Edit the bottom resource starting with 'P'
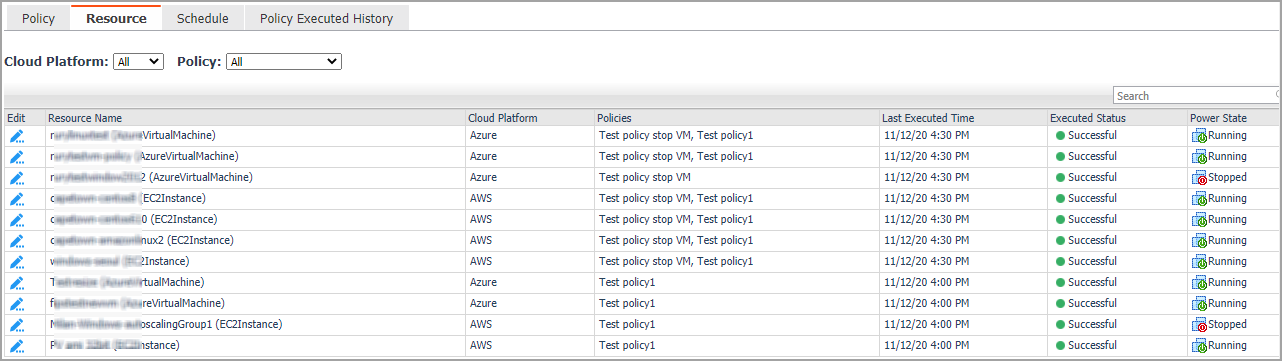Viewport: 1282px width, 361px height. (17, 346)
